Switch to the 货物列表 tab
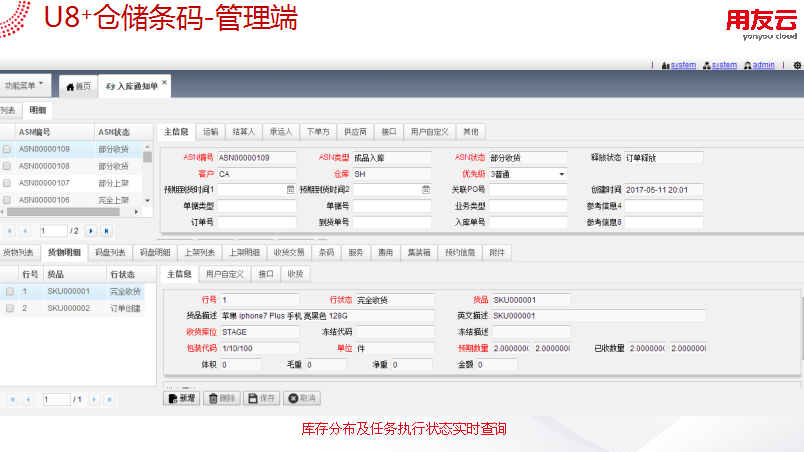Screen dimensions: 804x452 click(x=18, y=252)
